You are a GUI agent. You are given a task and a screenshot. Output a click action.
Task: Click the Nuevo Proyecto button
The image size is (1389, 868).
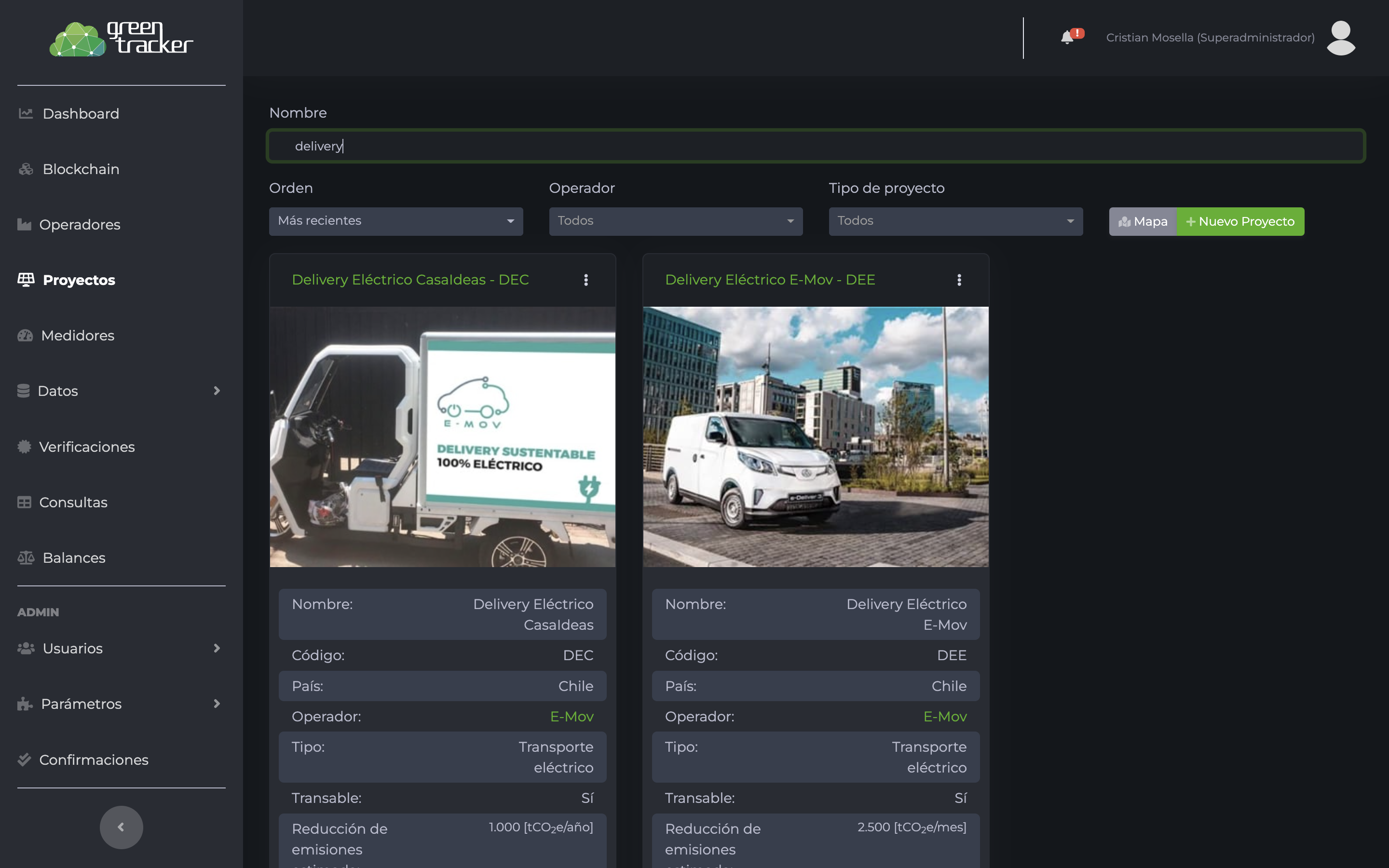(x=1240, y=221)
